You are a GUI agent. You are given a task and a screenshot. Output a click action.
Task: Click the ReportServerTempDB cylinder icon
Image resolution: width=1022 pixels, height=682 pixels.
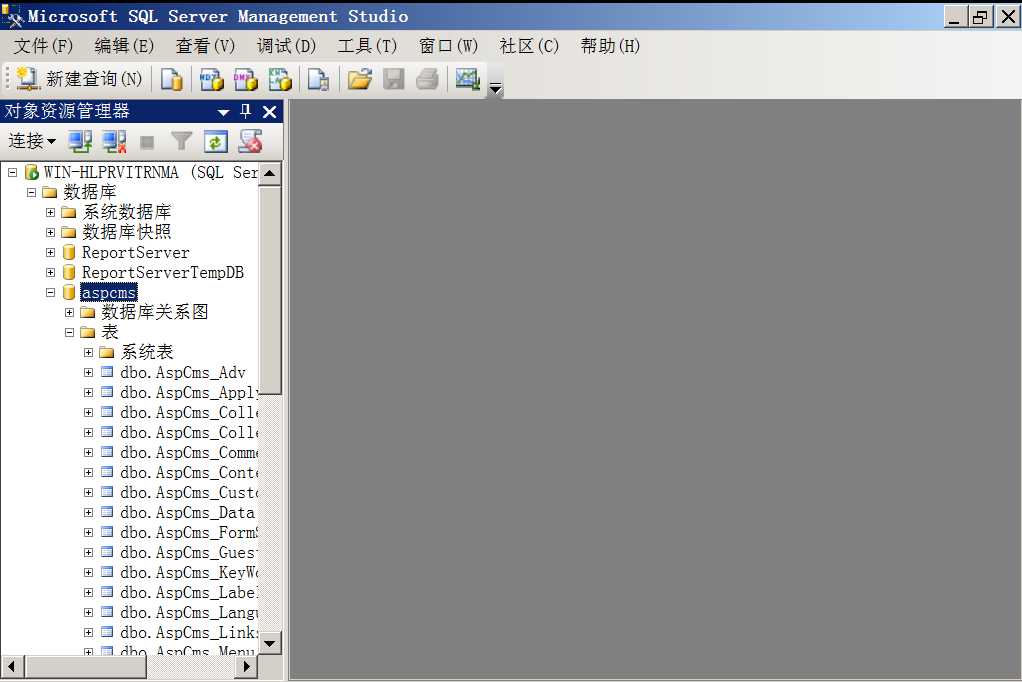tap(69, 272)
